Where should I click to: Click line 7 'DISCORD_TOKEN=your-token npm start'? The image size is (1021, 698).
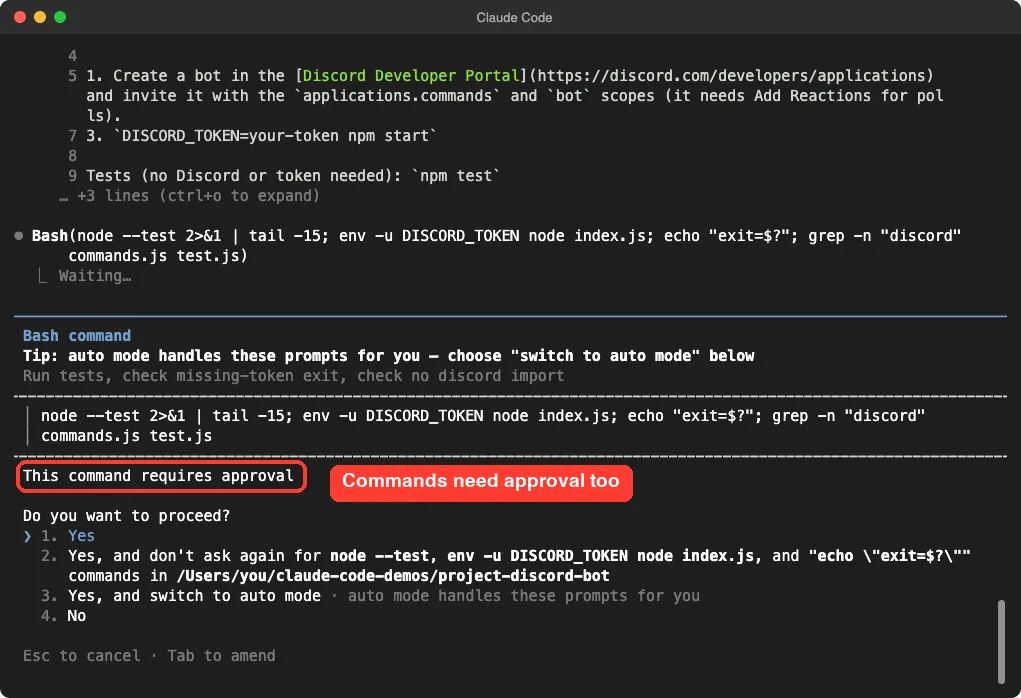(x=262, y=135)
